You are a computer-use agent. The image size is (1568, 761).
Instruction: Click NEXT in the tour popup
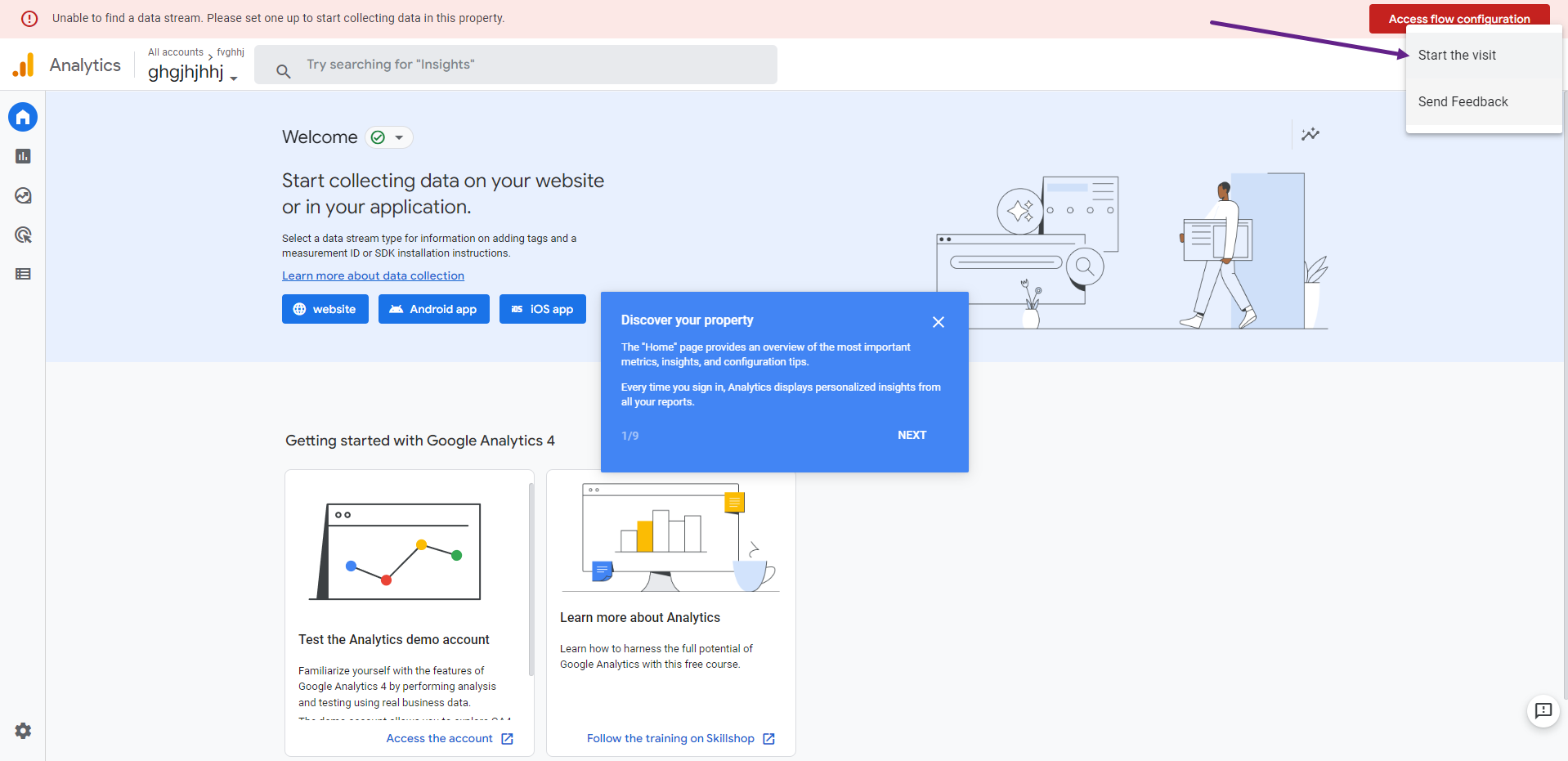click(912, 435)
